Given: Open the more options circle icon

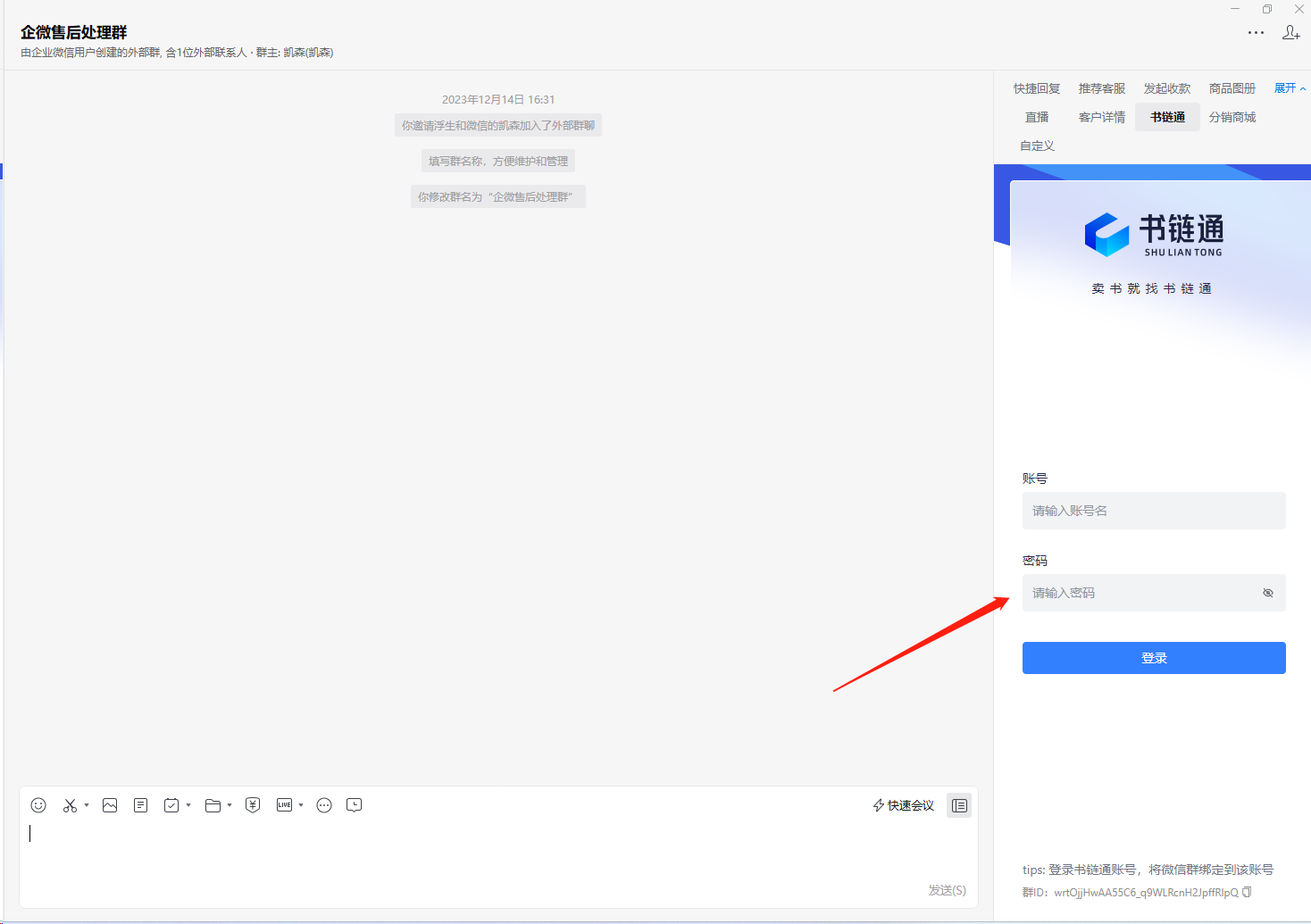Looking at the screenshot, I should (324, 805).
